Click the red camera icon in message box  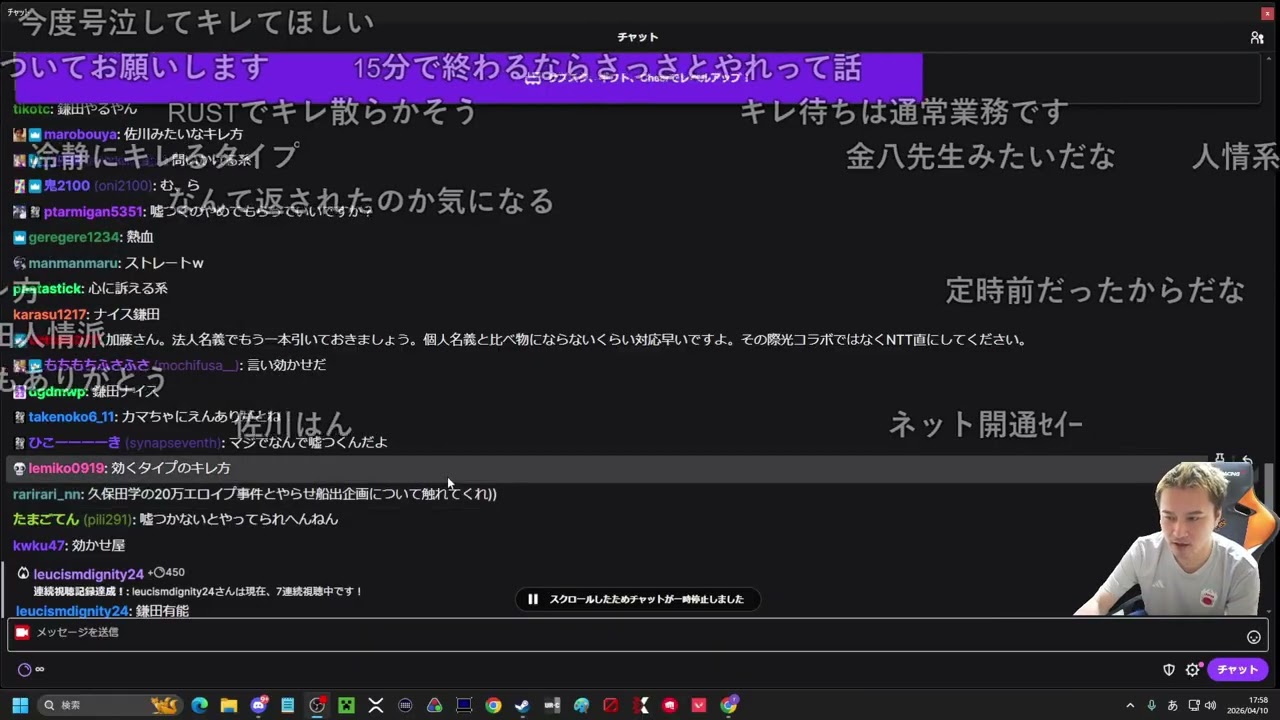point(22,632)
